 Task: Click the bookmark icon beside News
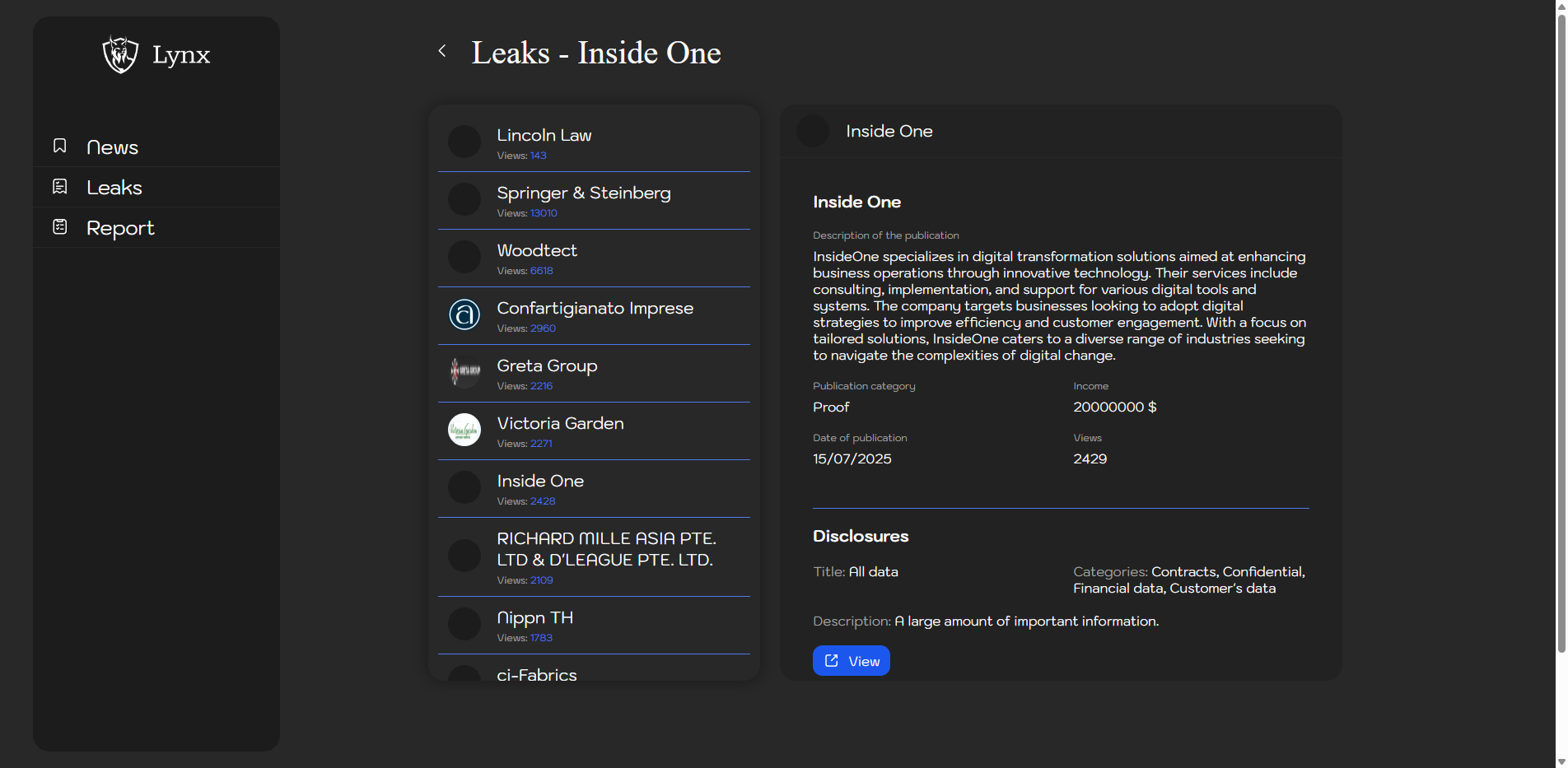click(x=60, y=146)
